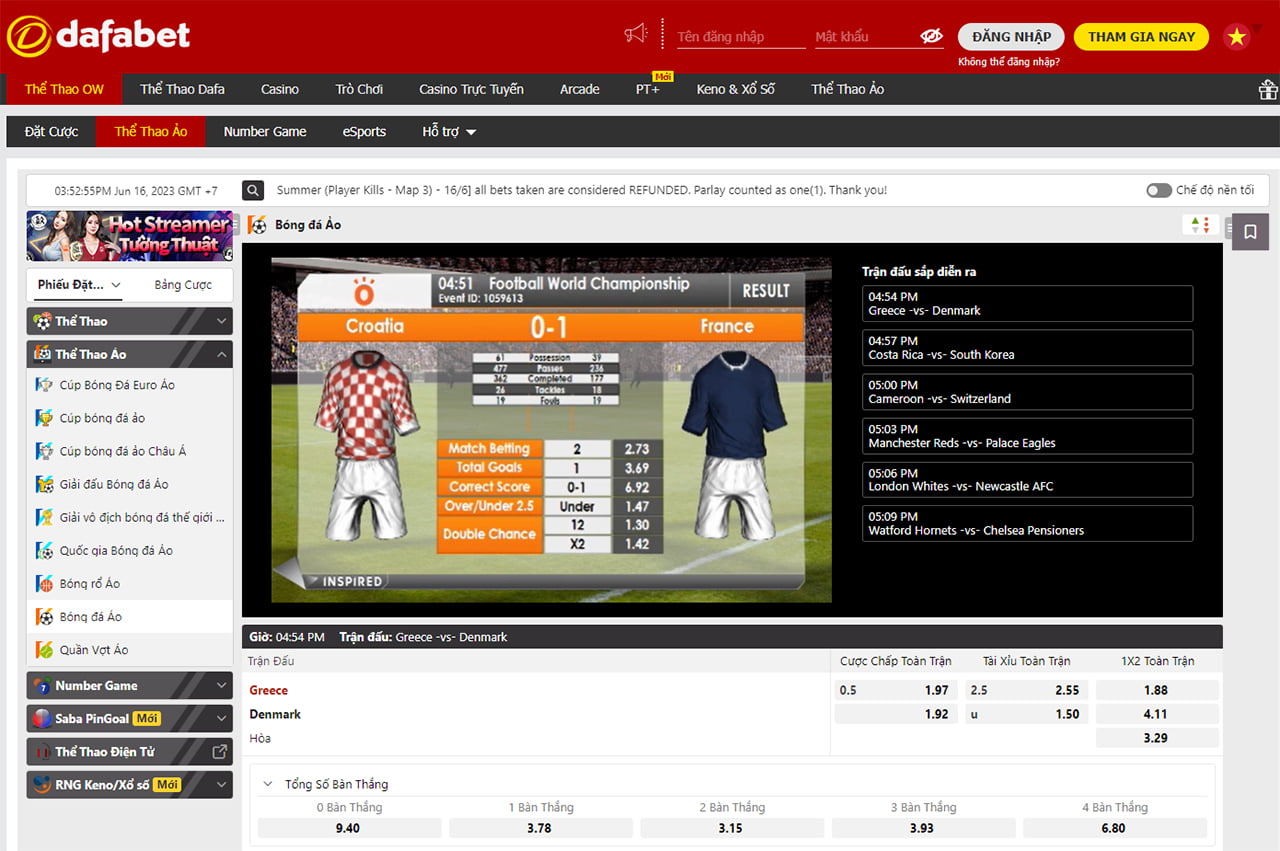
Task: Open the Casino Trực Tuyến menu
Action: click(471, 89)
